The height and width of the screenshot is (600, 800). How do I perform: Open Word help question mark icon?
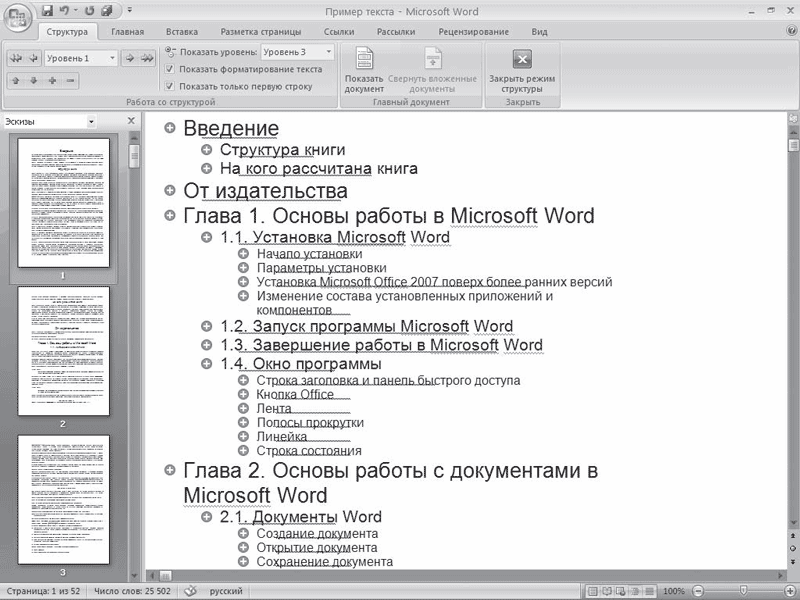click(x=791, y=31)
